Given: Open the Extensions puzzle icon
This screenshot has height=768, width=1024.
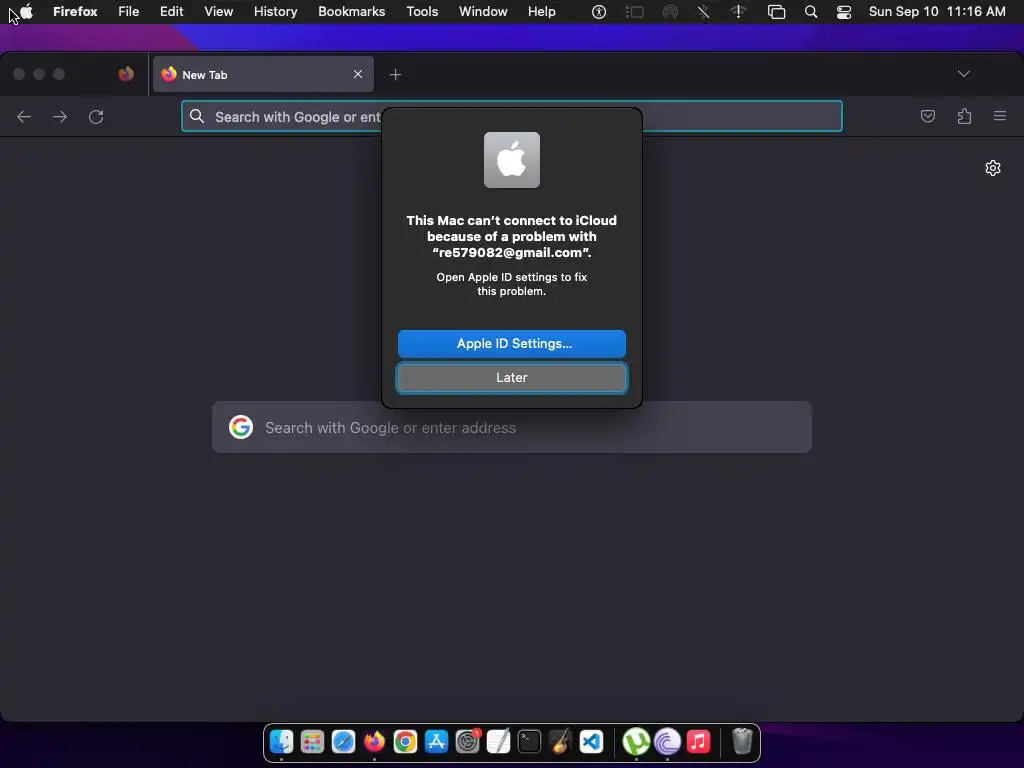Looking at the screenshot, I should click(x=964, y=116).
